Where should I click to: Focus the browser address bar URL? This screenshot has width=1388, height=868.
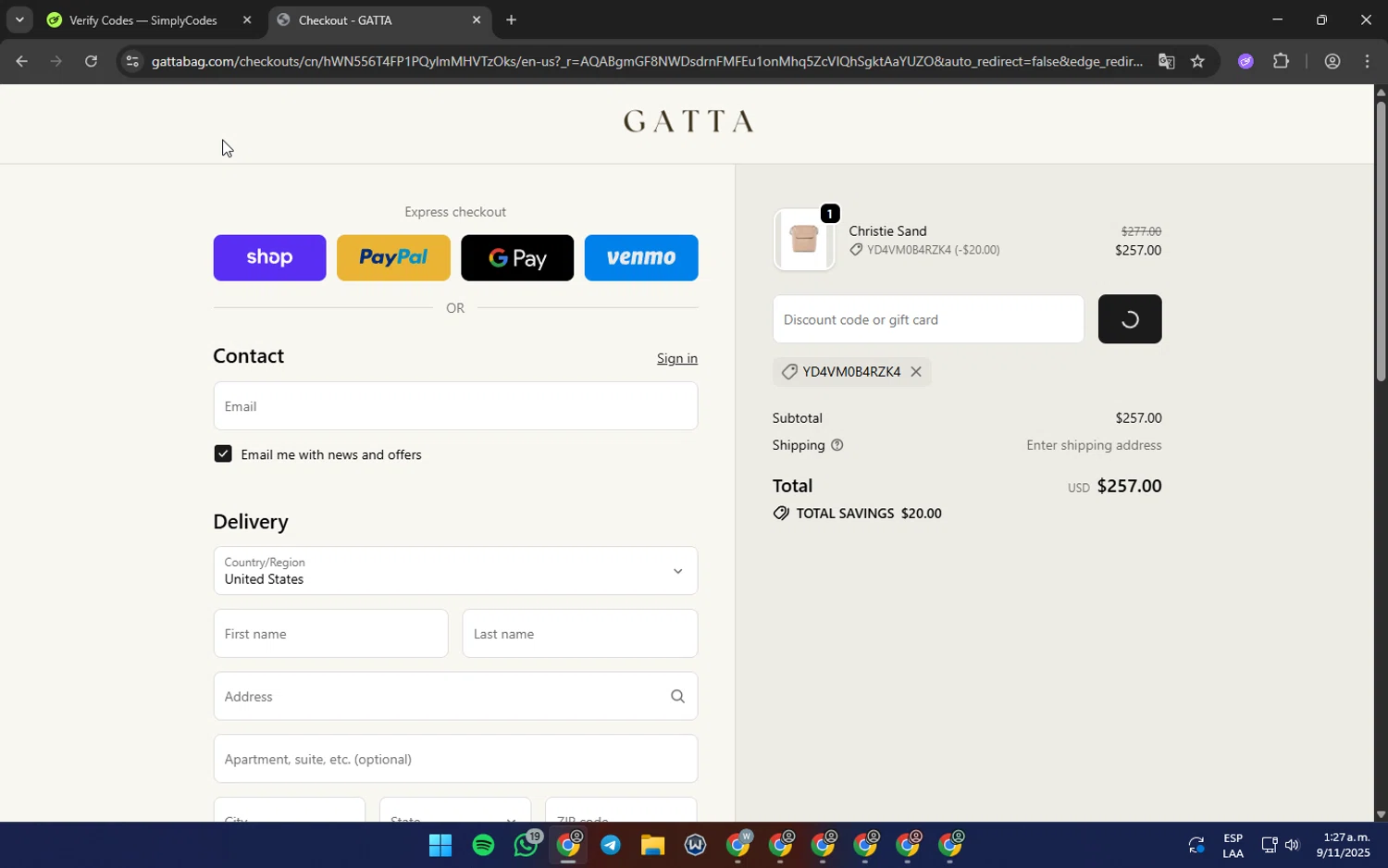click(646, 62)
